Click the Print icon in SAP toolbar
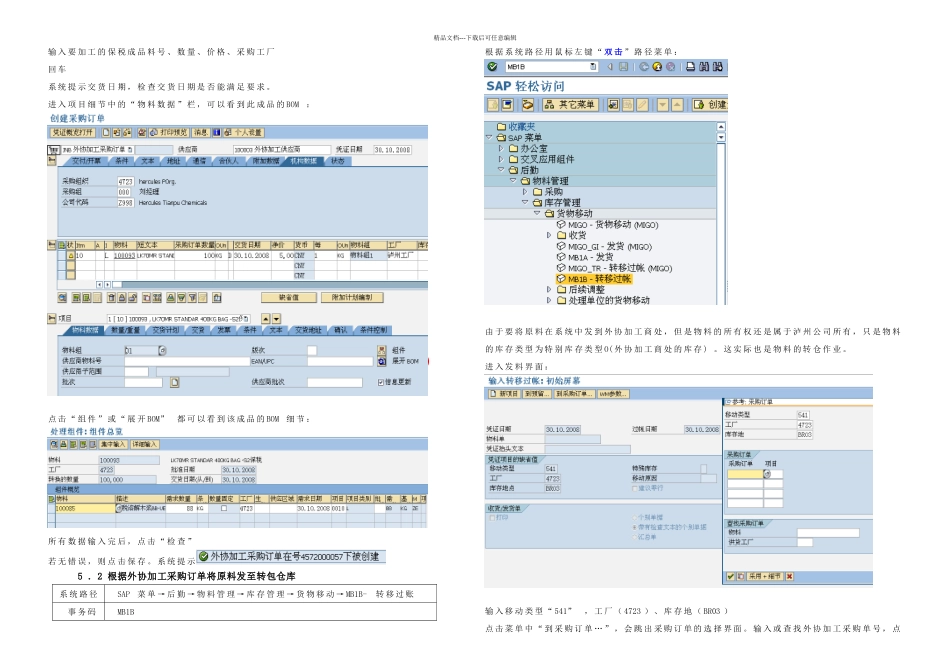The image size is (950, 672). [x=690, y=67]
